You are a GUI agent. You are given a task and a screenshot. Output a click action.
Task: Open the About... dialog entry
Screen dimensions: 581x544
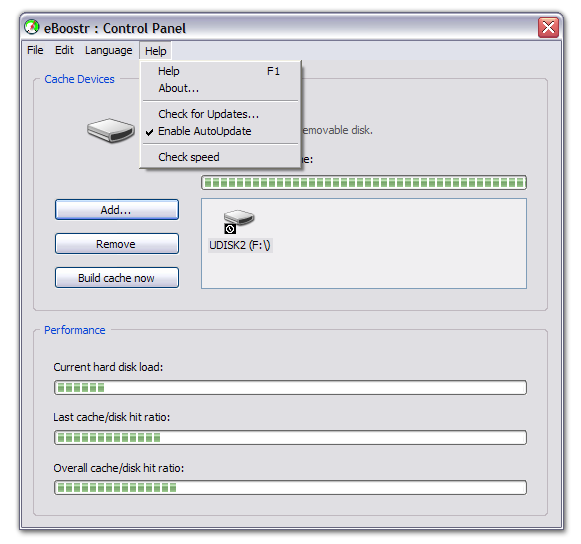(x=220, y=88)
